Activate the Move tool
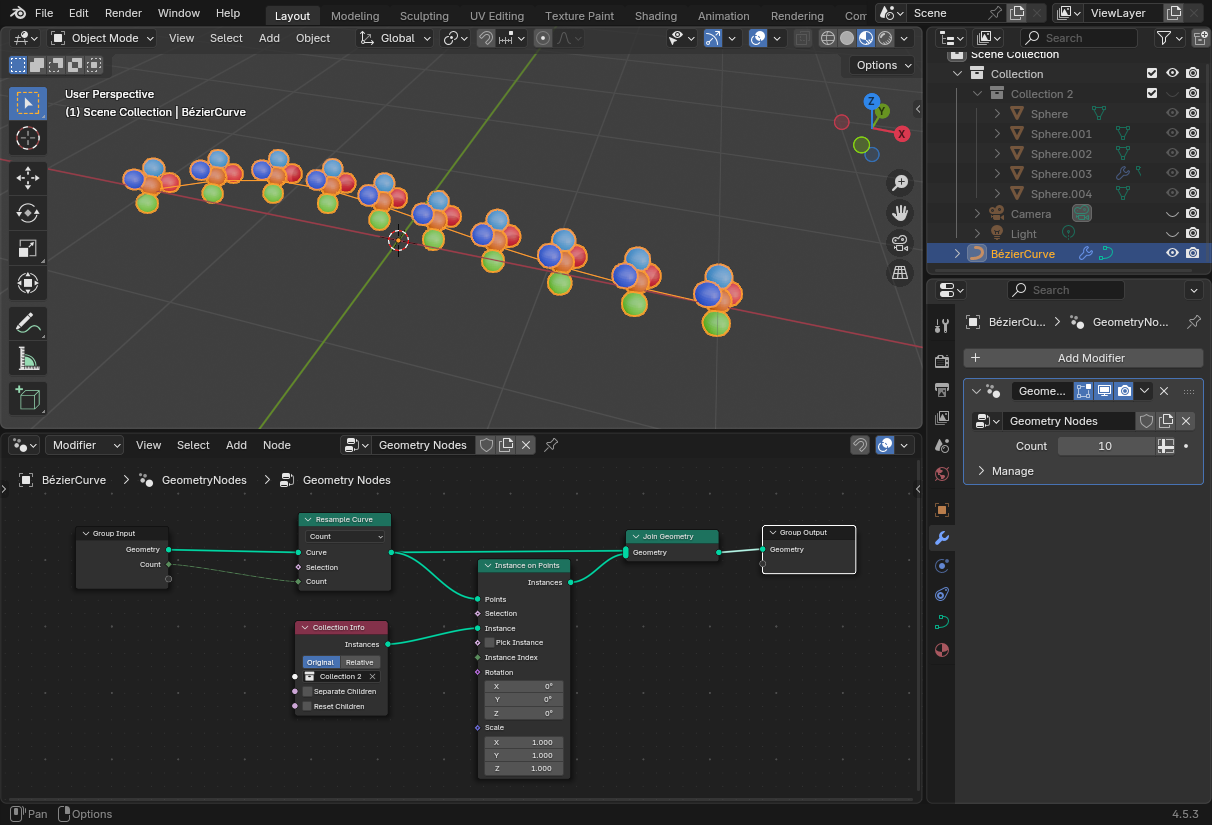The width and height of the screenshot is (1212, 825). pos(28,179)
